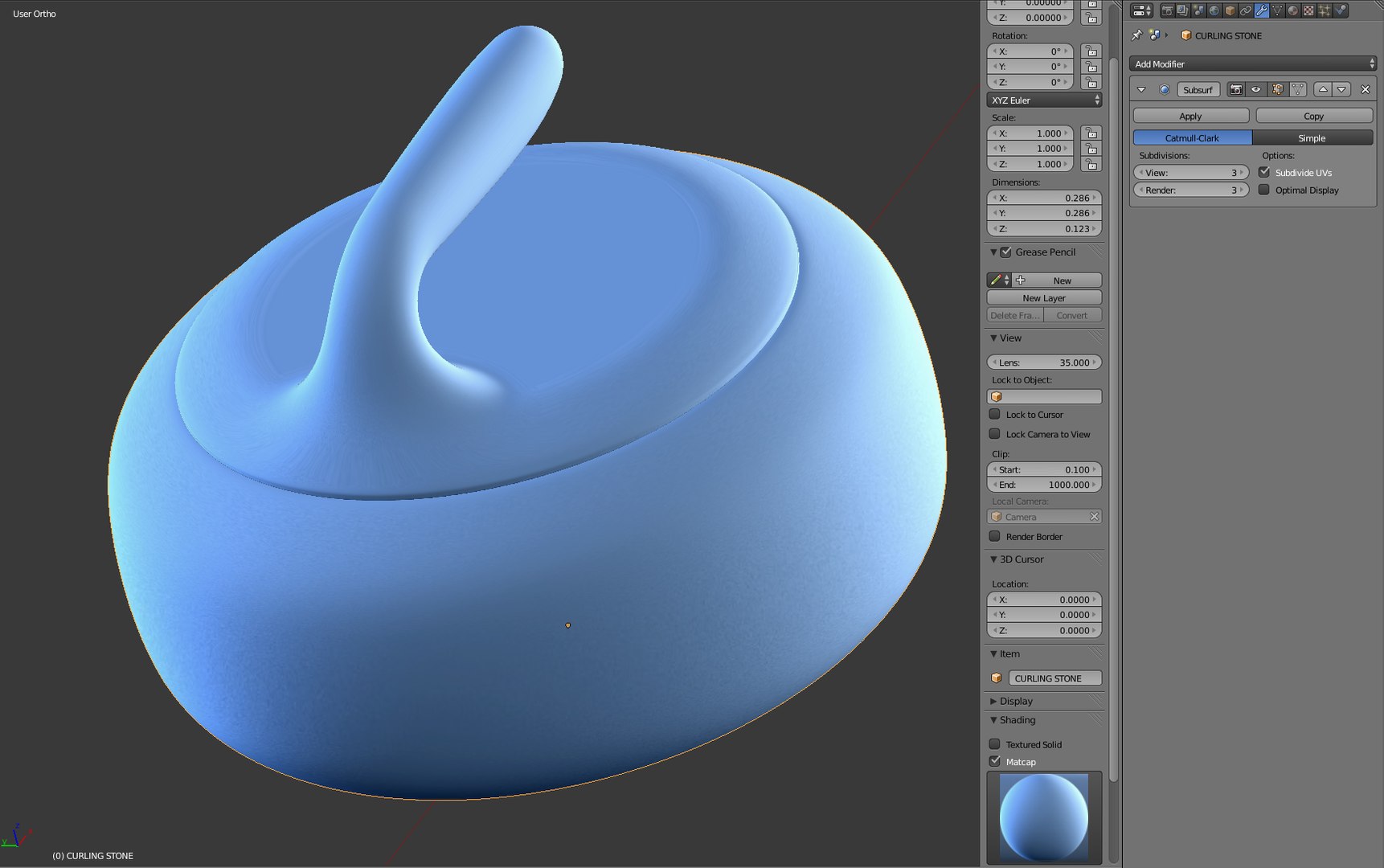
Task: Enable the Lock to Cursor checkbox
Action: 995,414
